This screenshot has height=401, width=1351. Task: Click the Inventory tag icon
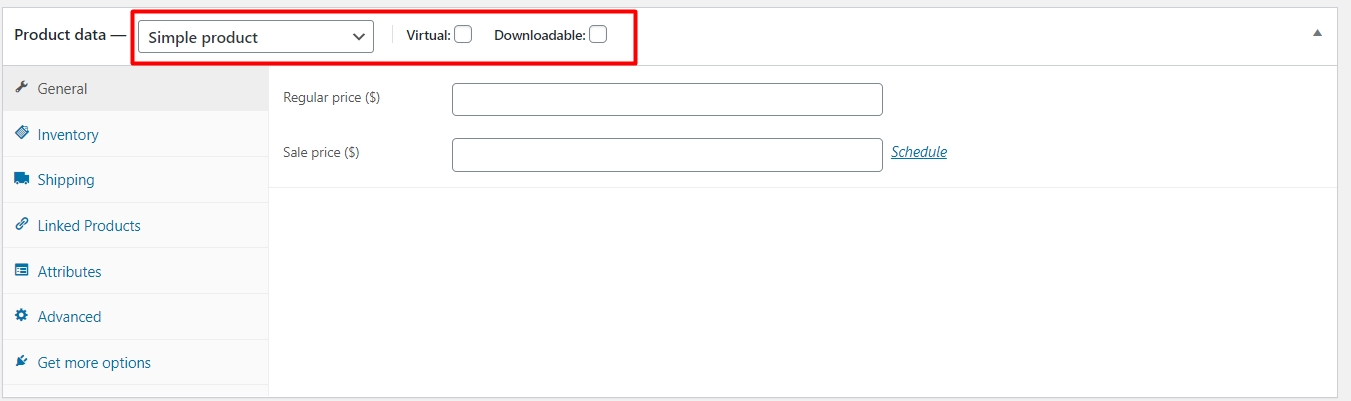[x=21, y=133]
